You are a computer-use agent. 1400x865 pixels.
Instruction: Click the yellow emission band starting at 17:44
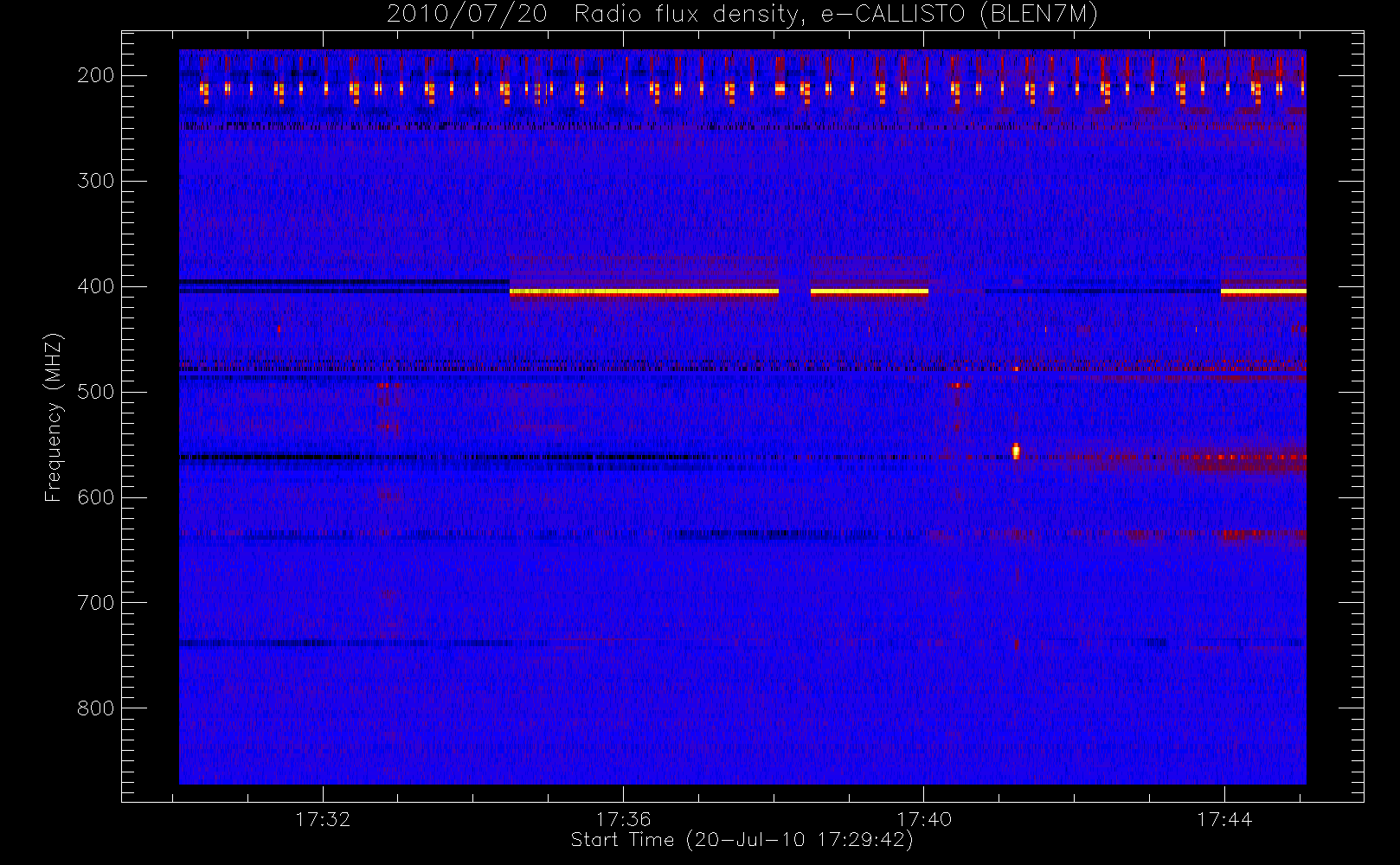click(1263, 292)
